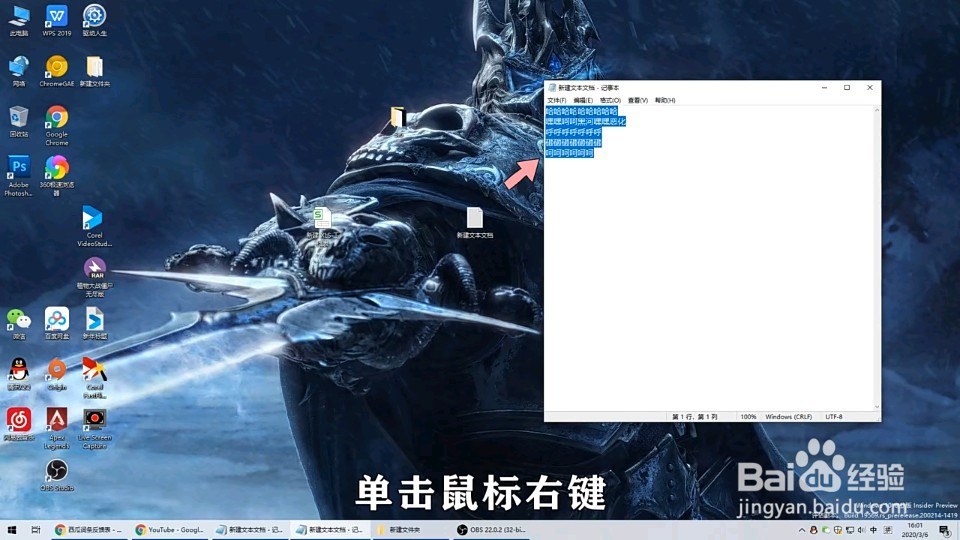This screenshot has width=960, height=540.
Task: Click the fourth highlighted text line in Notepad
Action: click(574, 143)
